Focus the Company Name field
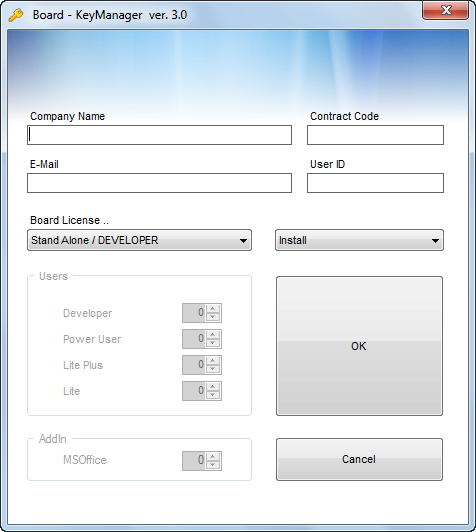The height and width of the screenshot is (532, 476). click(159, 135)
